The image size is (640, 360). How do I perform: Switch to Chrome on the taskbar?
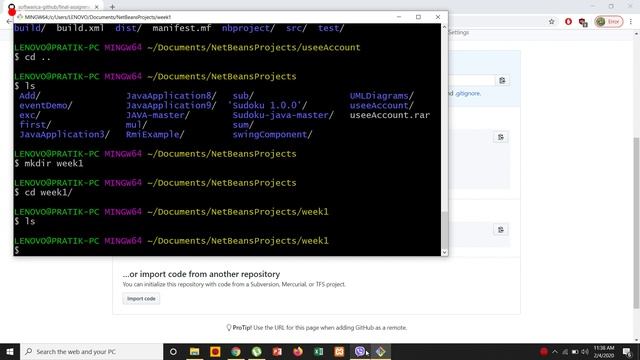(x=236, y=351)
